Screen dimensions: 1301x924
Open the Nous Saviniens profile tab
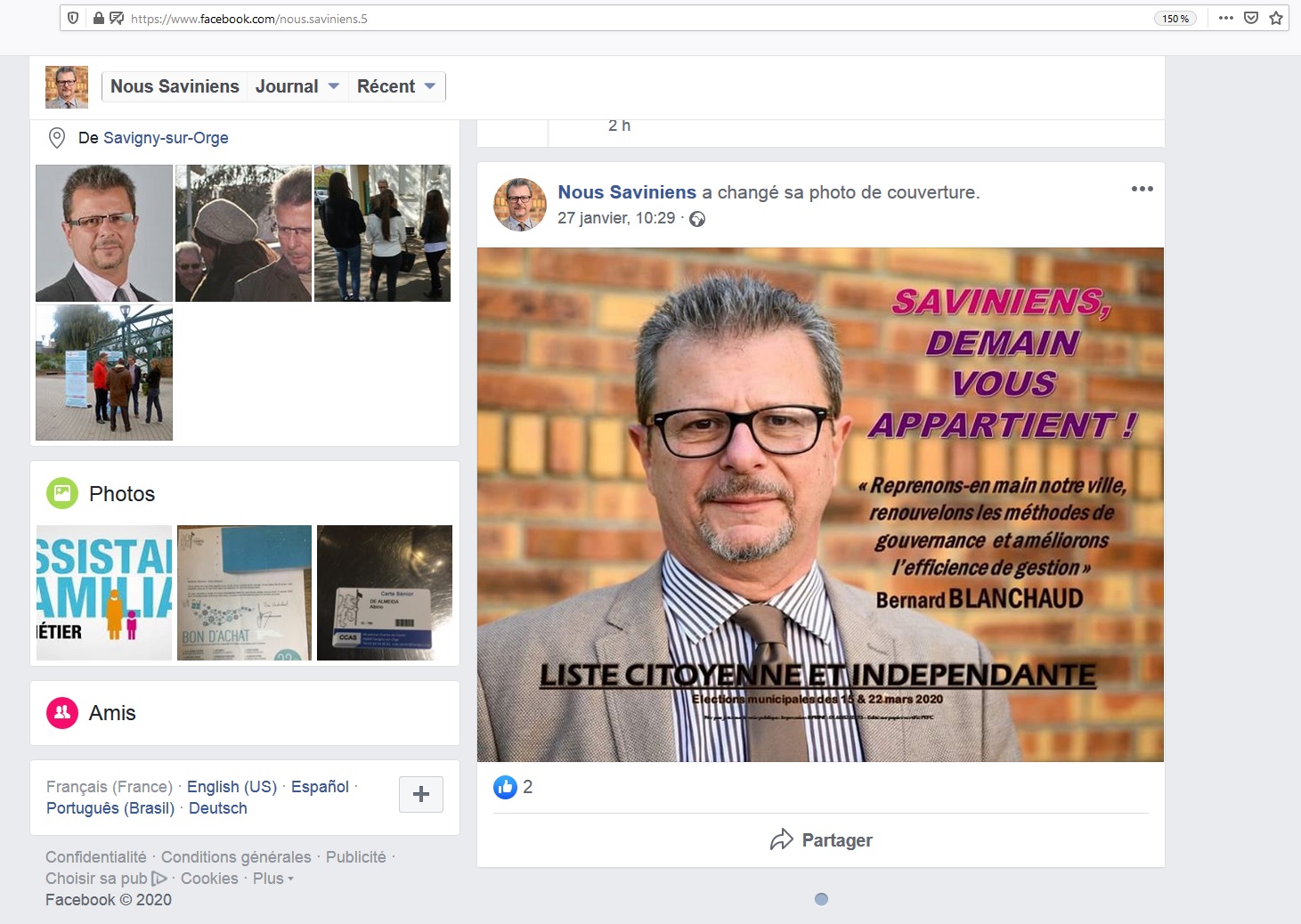pos(175,86)
